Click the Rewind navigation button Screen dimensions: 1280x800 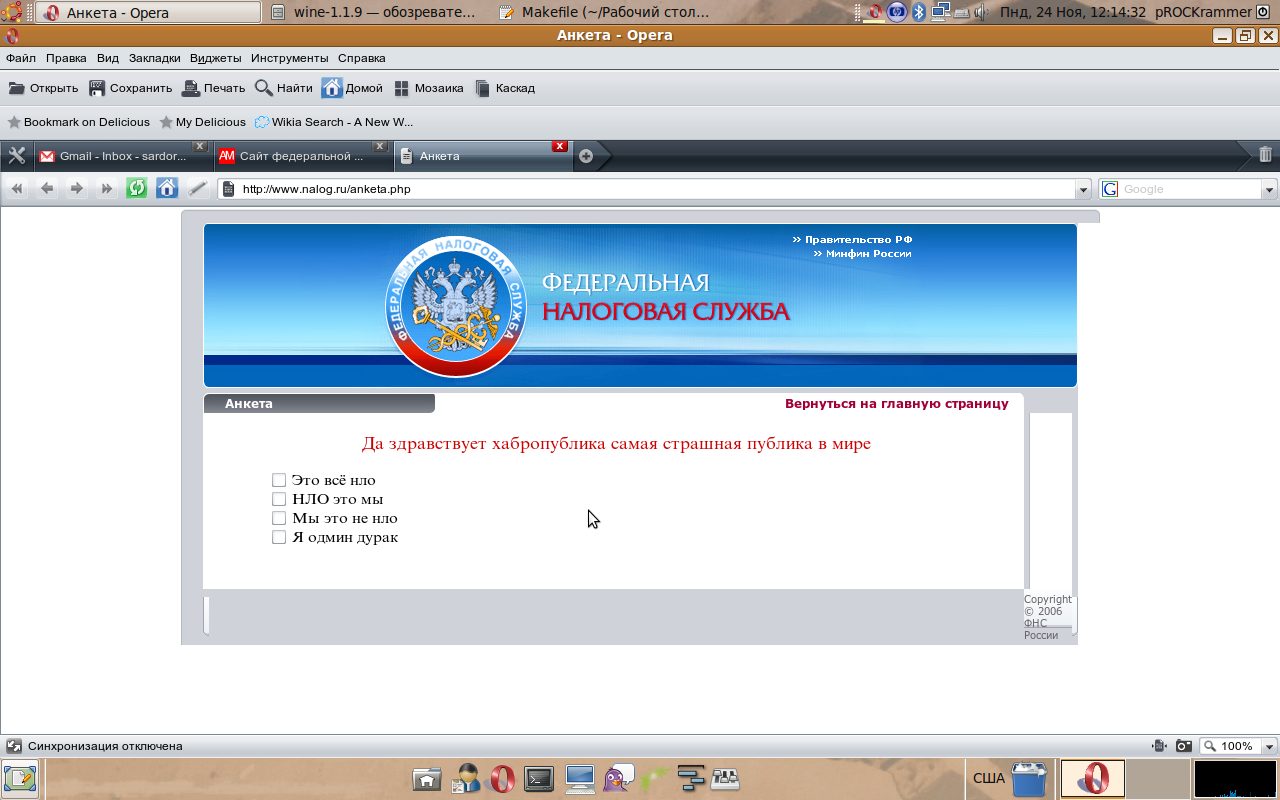(17, 188)
